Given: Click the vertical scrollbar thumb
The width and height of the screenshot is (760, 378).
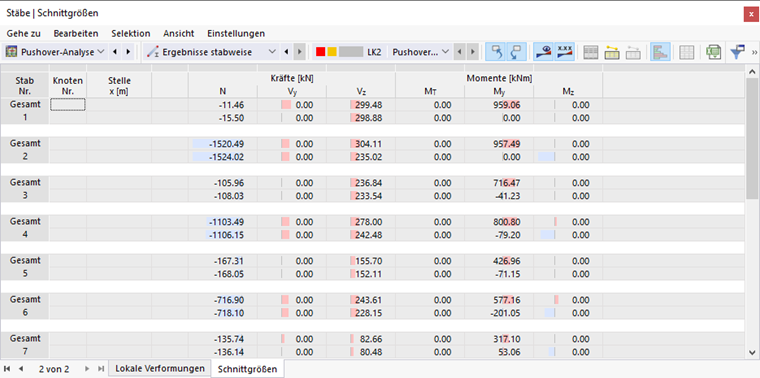Looking at the screenshot, I should pyautogui.click(x=752, y=139).
